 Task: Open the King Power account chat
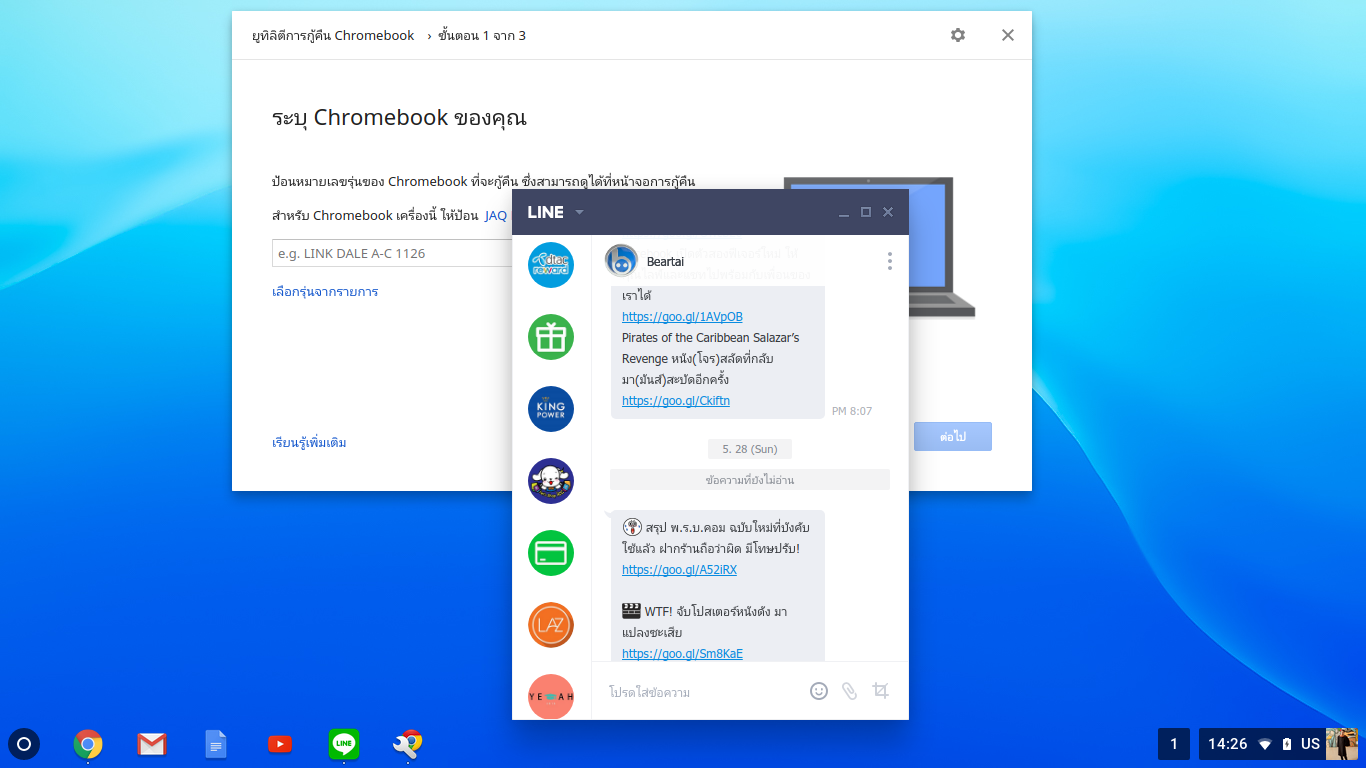pyautogui.click(x=551, y=409)
